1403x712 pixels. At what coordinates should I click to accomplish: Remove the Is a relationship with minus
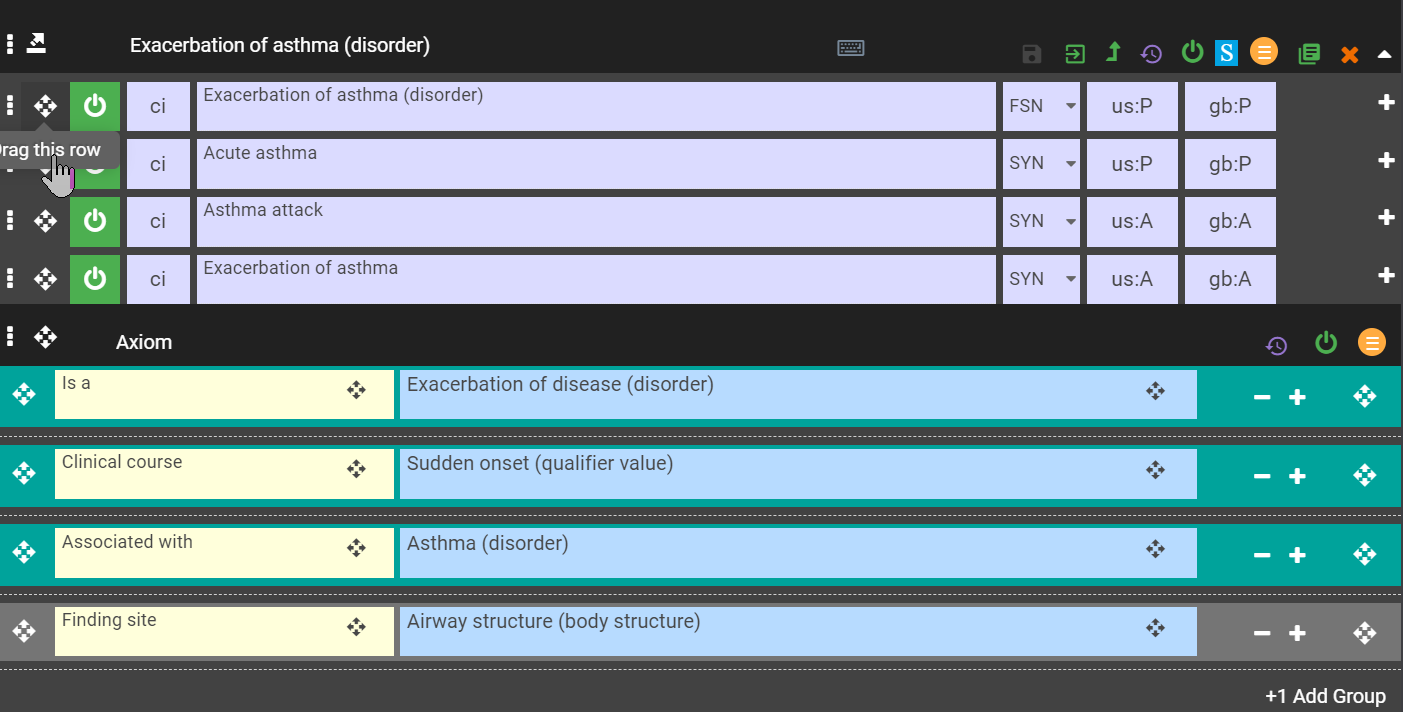pos(1262,397)
